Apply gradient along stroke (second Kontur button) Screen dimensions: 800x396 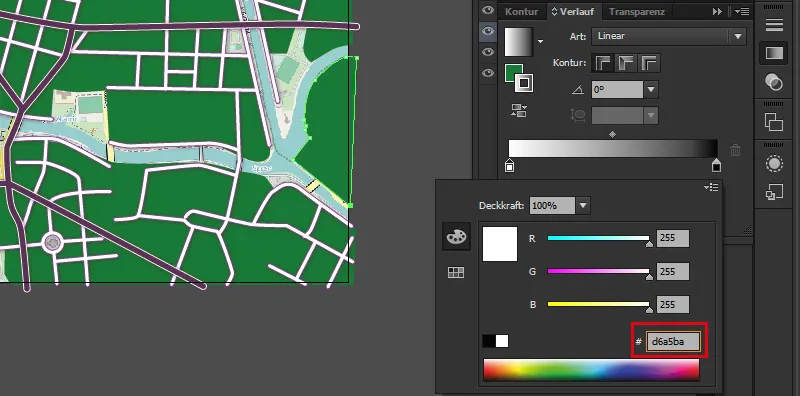[626, 63]
